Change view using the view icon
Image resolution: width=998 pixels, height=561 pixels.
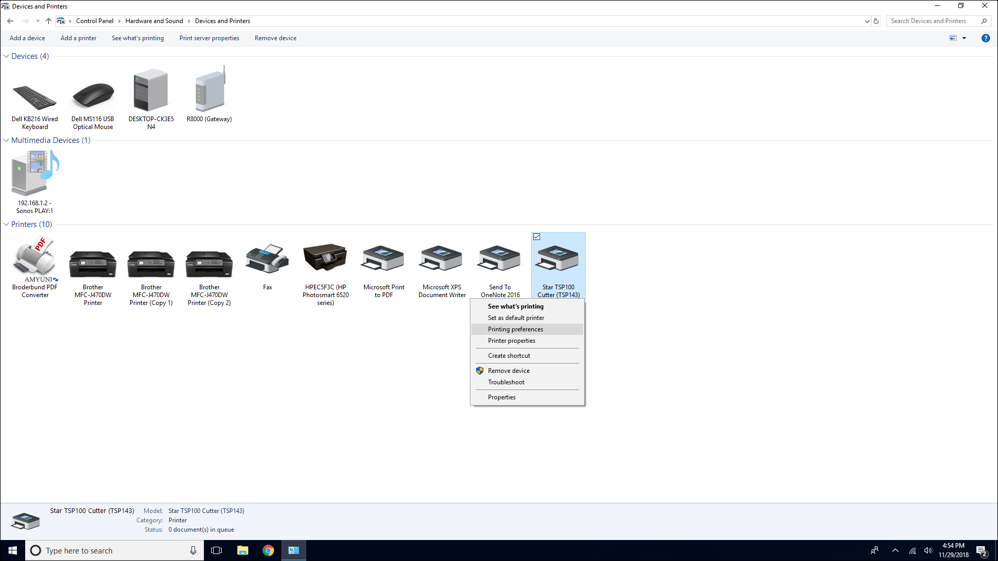tap(953, 38)
